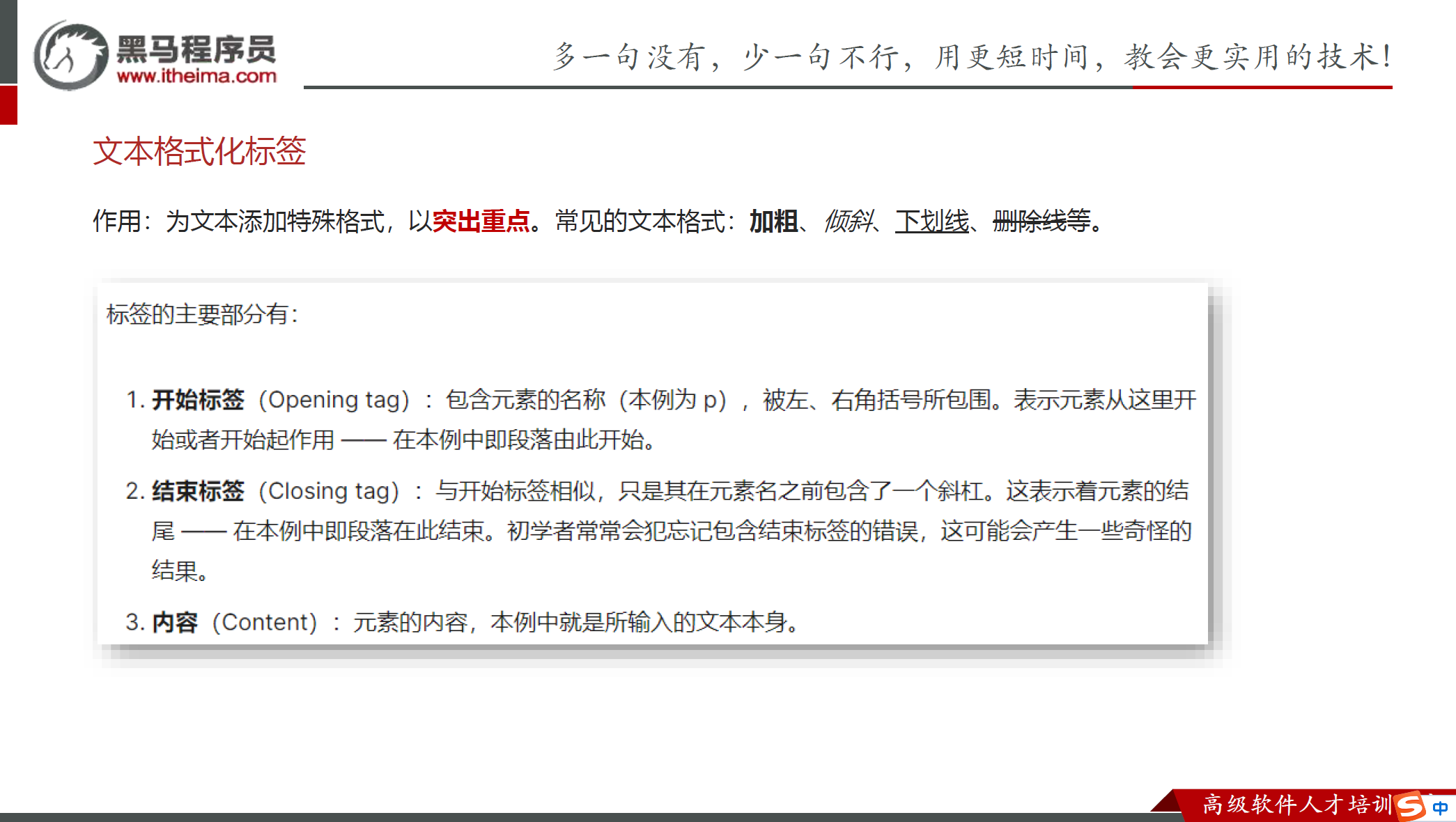Toggle the Chinese 中 input mode indicator

click(x=1440, y=807)
